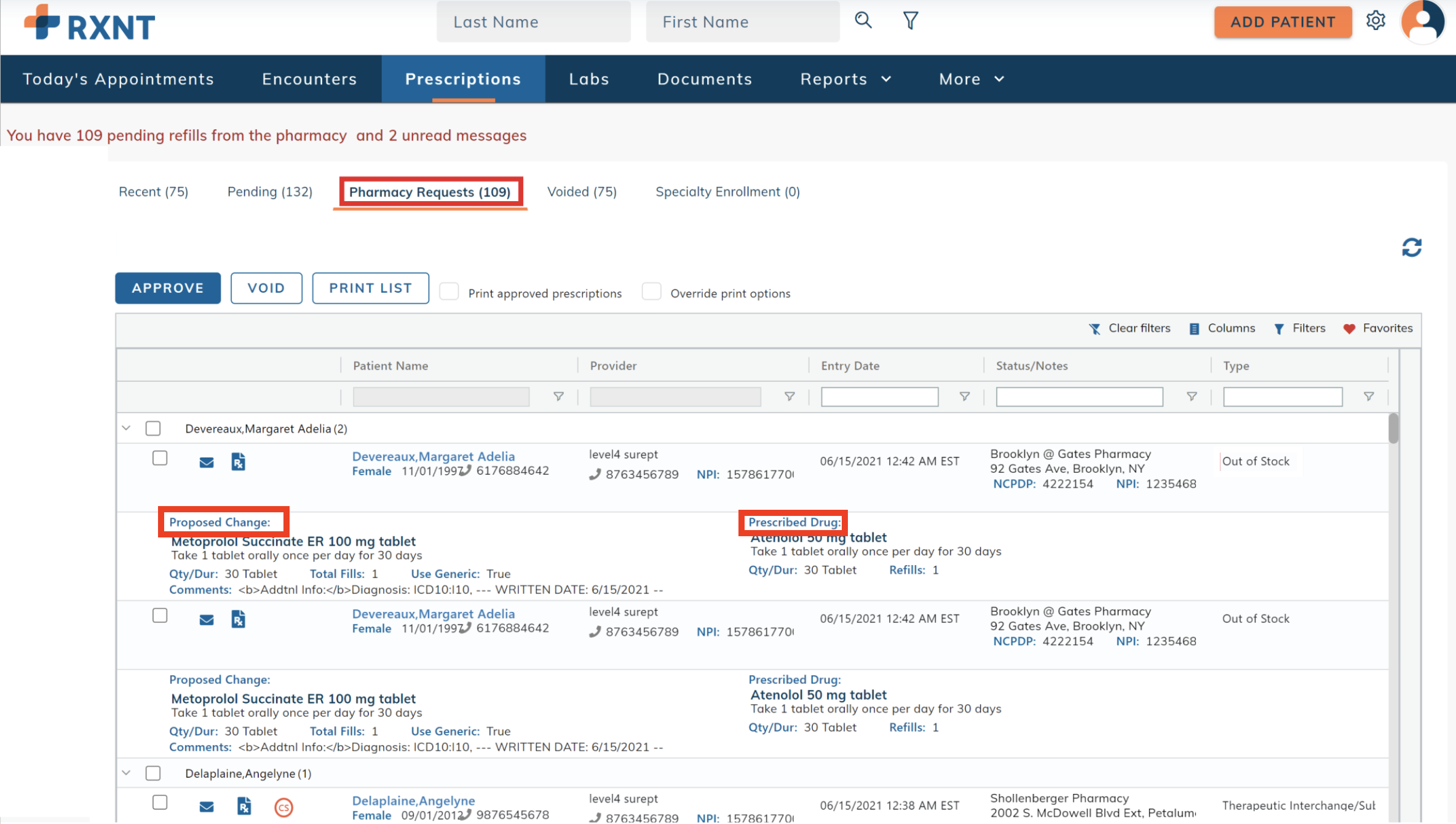Open first Devereaux,Margaret Adelia patient link

pos(433,456)
